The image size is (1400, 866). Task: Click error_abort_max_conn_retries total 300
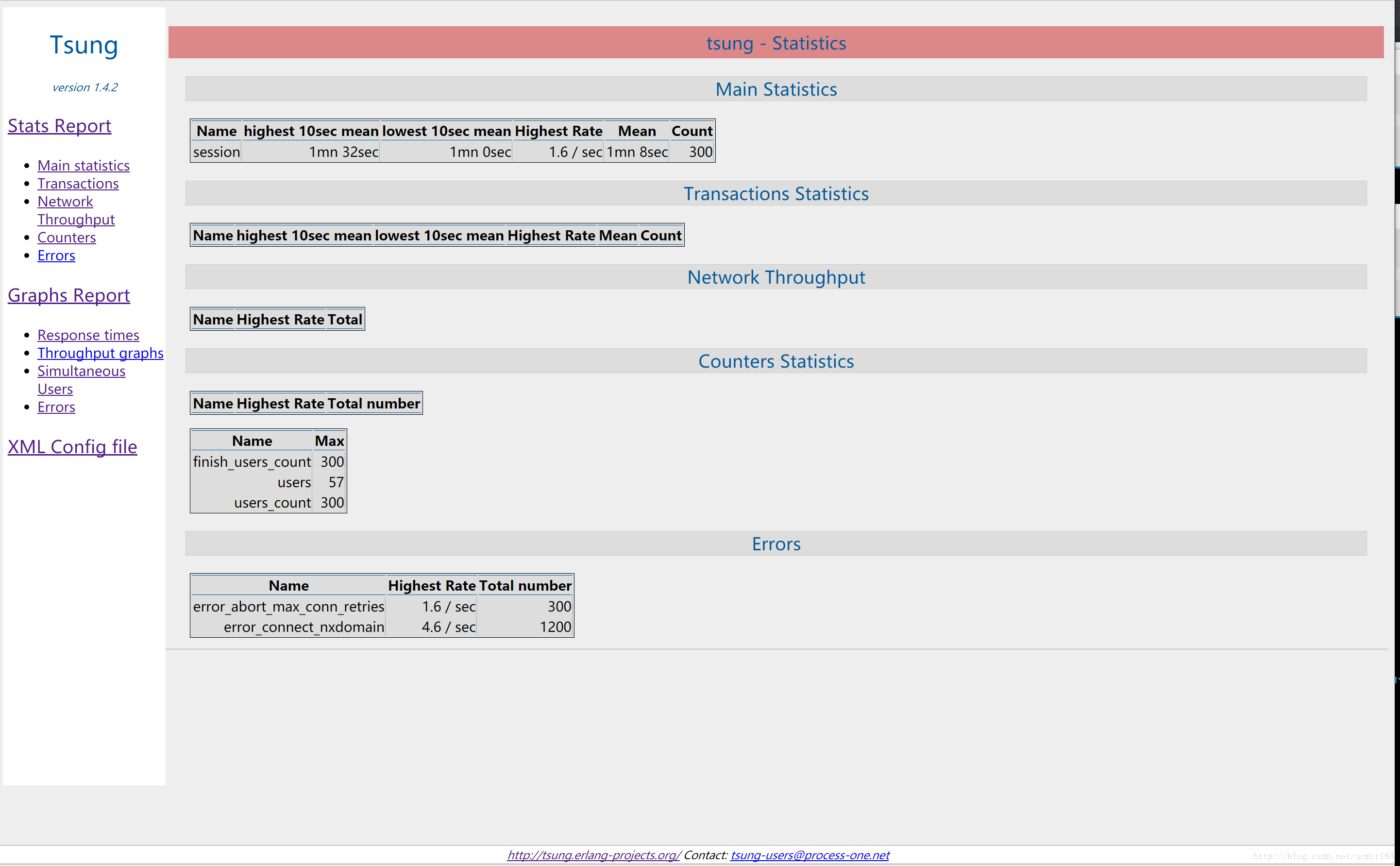559,606
